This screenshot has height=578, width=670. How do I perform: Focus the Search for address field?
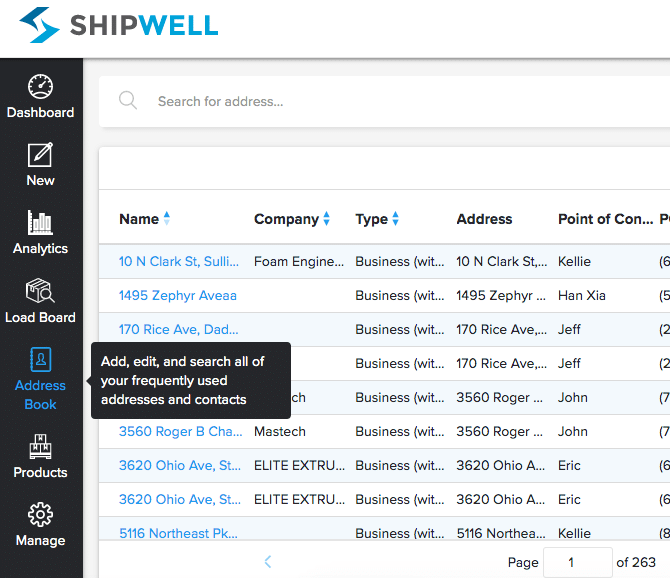(385, 101)
